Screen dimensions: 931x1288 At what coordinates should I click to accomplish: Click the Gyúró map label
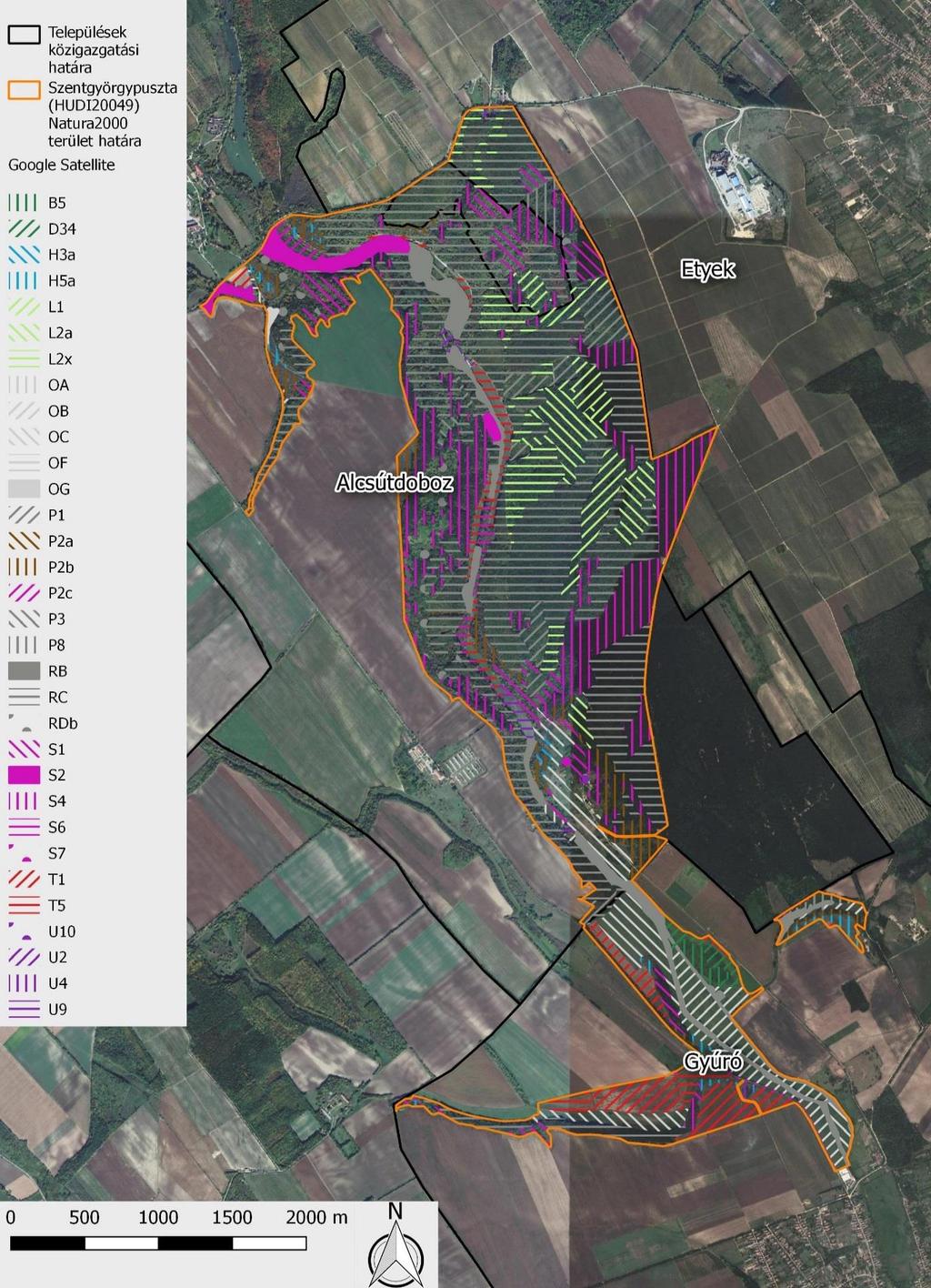[714, 1062]
